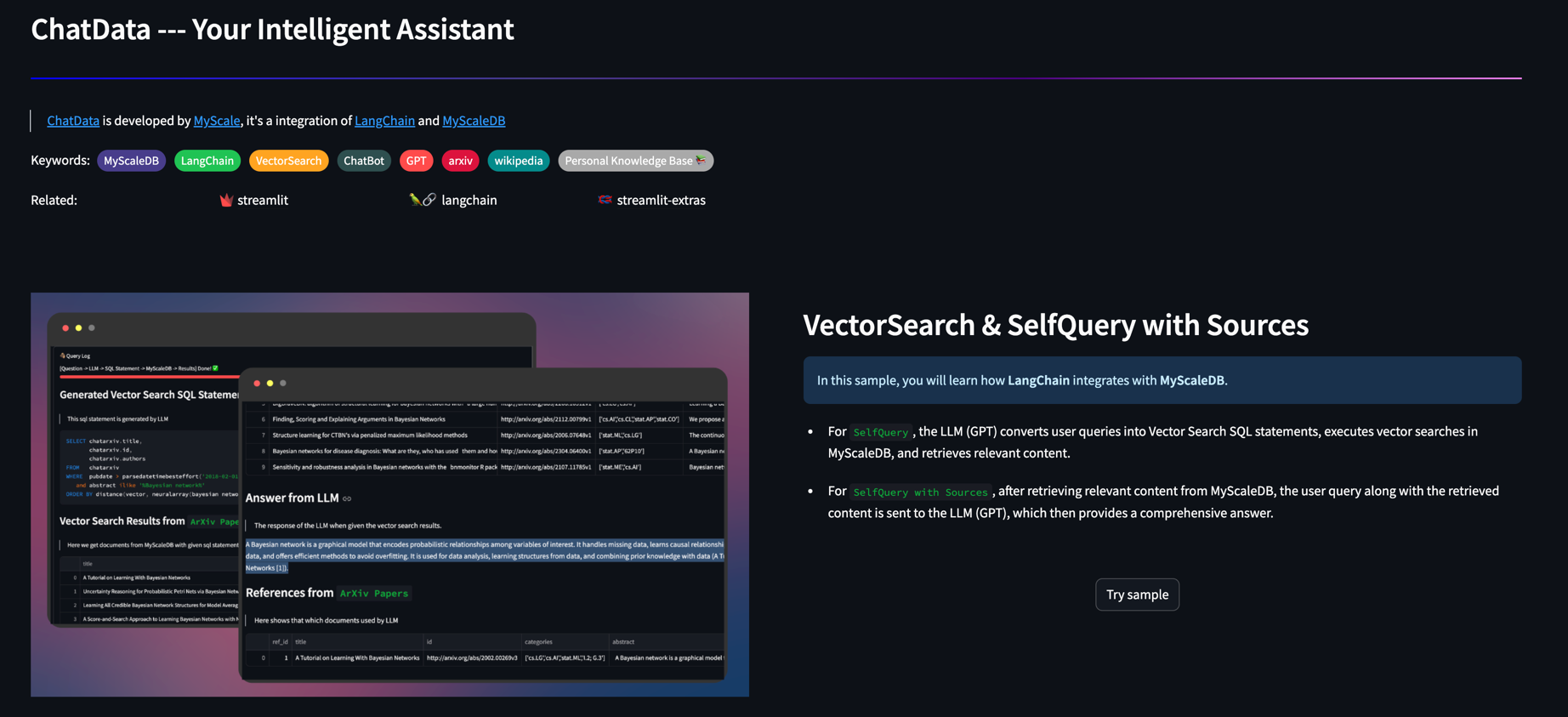Click the Related: label
This screenshot has height=717, width=1568.
click(54, 200)
